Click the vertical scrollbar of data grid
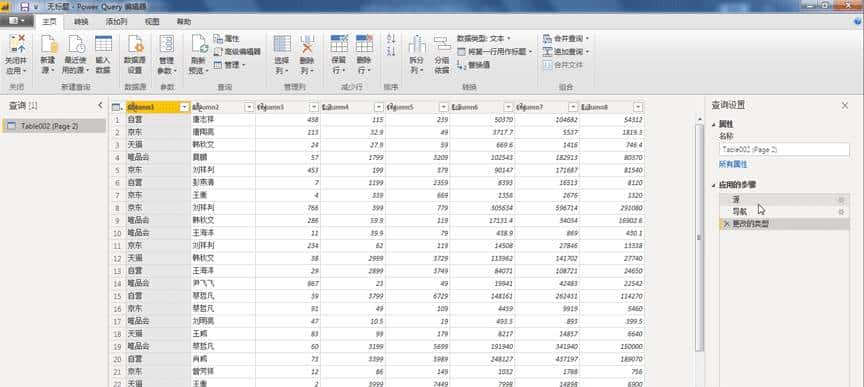The image size is (864, 387). click(700, 237)
